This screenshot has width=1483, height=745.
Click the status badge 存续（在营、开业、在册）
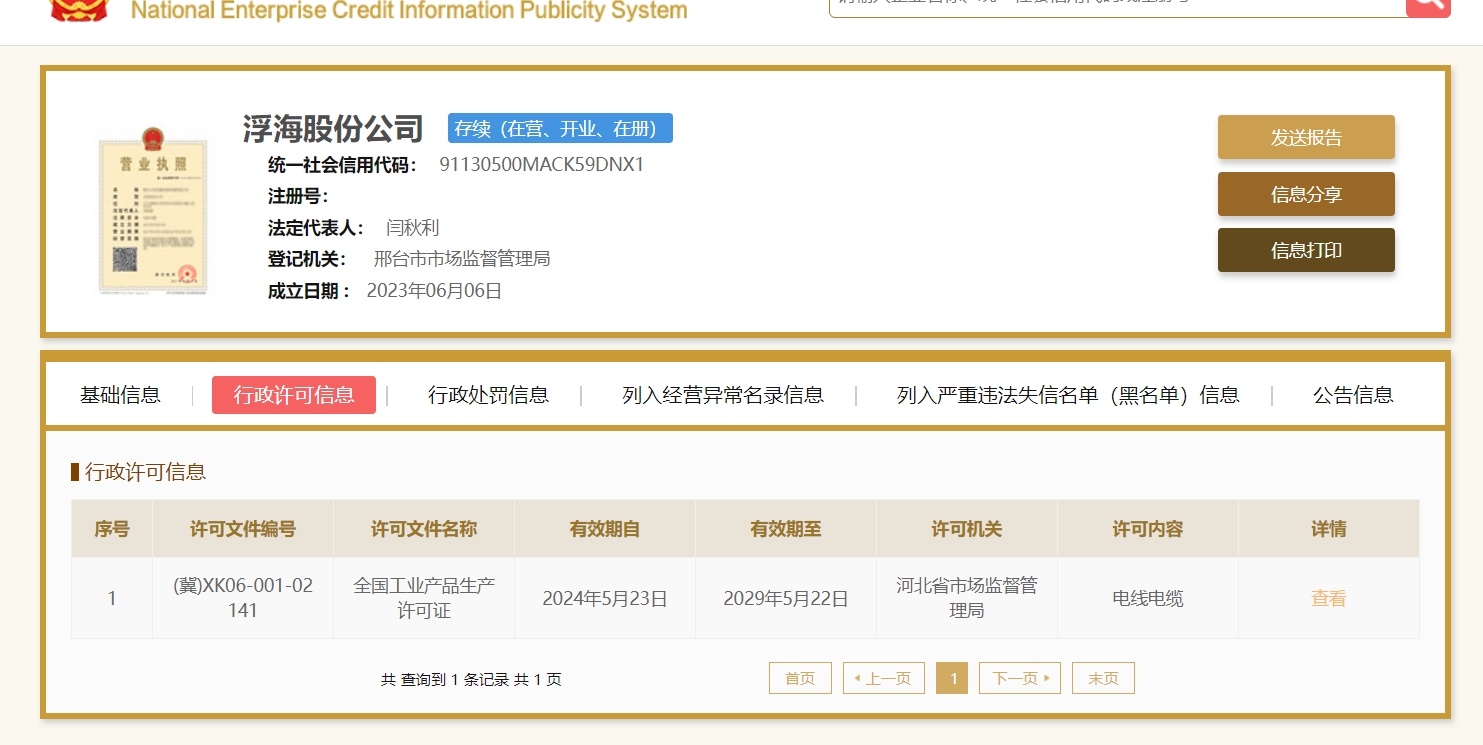pyautogui.click(x=560, y=128)
